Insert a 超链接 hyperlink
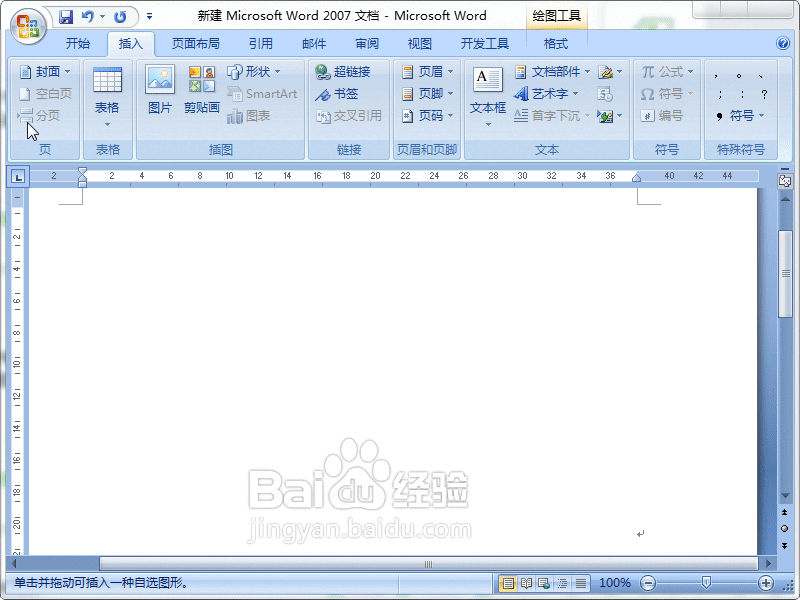 [x=343, y=72]
